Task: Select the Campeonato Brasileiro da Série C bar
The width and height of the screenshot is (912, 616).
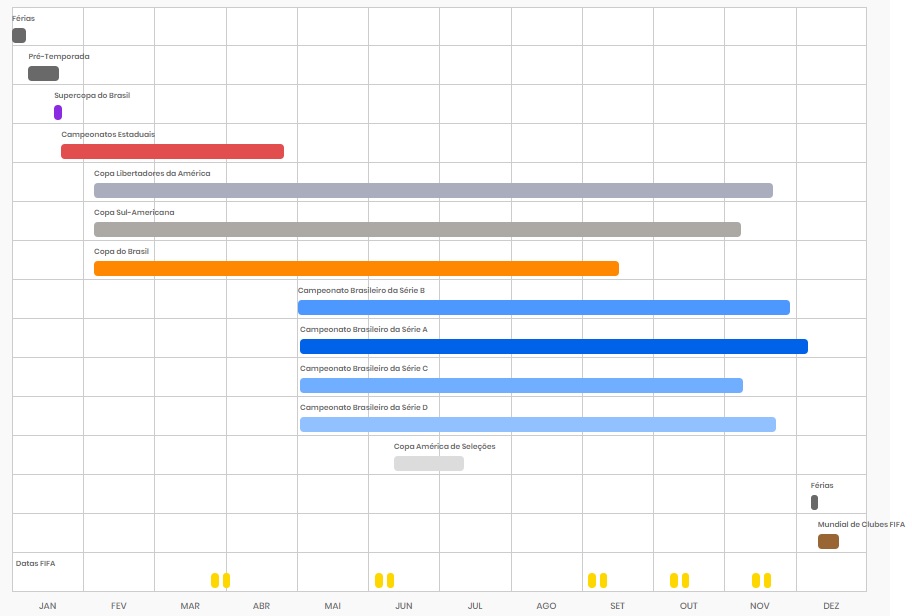Action: tap(521, 386)
